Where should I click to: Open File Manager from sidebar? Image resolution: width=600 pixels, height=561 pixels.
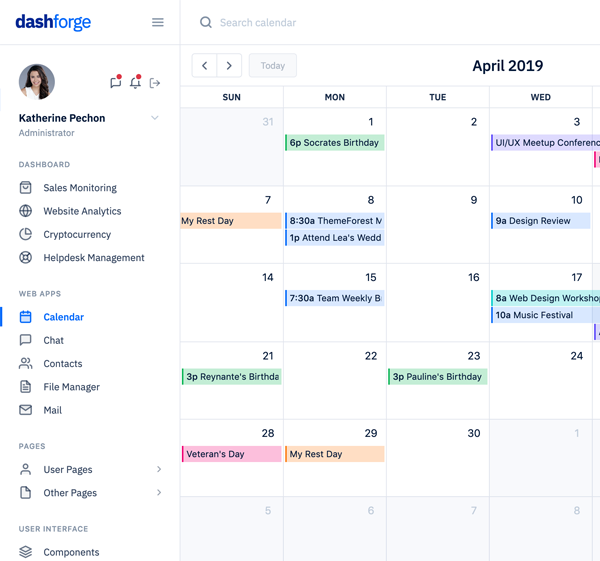(x=71, y=387)
